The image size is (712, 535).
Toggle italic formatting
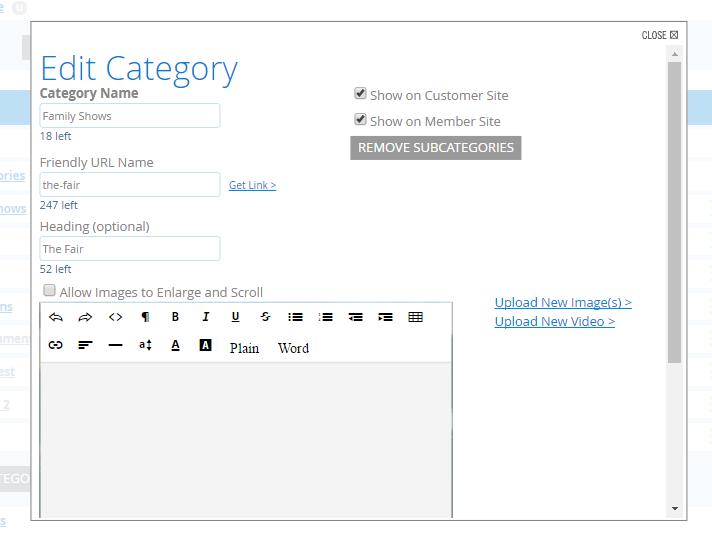(x=206, y=317)
